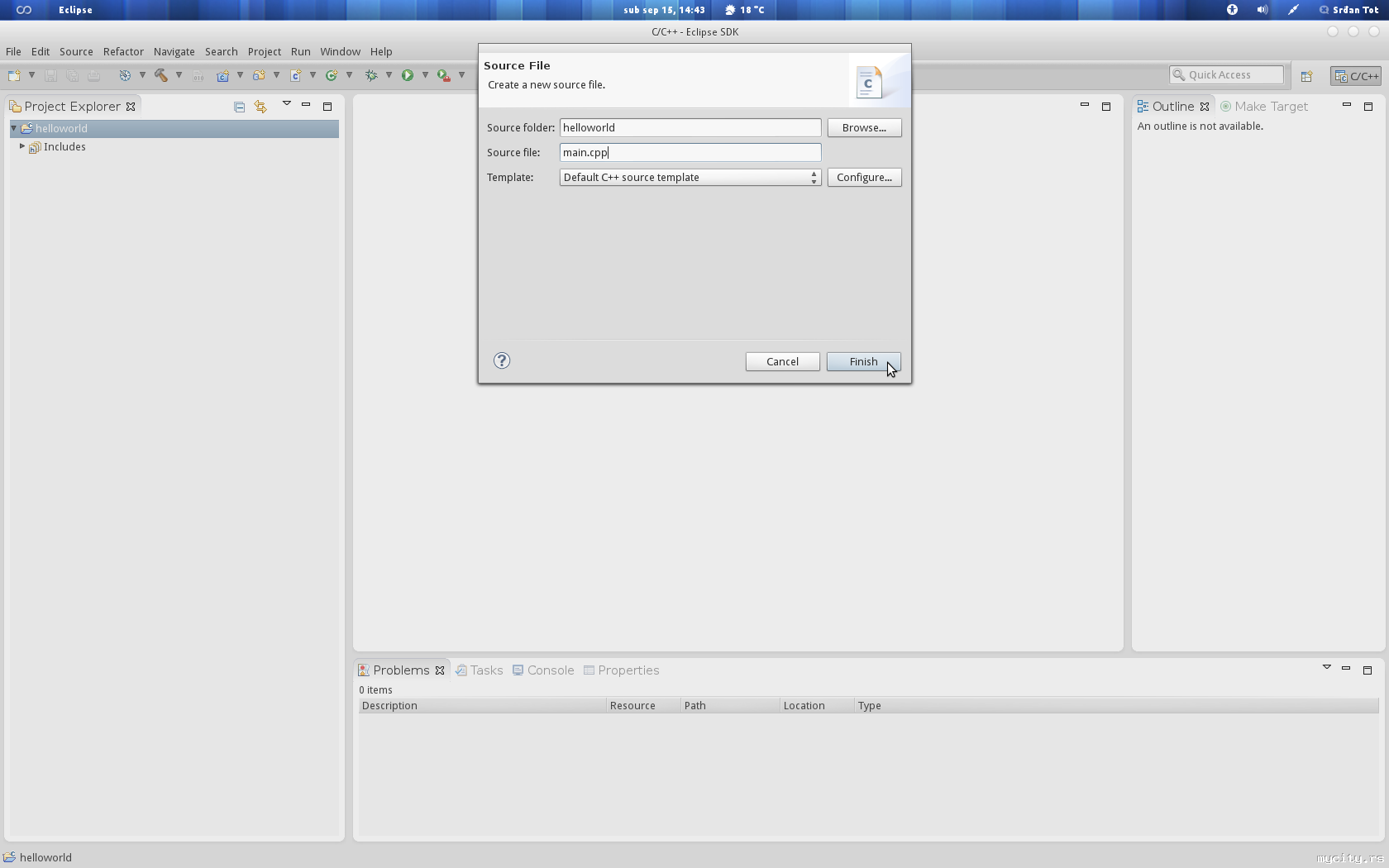1389x868 pixels.
Task: Click Finish to create the source file
Action: click(x=863, y=361)
